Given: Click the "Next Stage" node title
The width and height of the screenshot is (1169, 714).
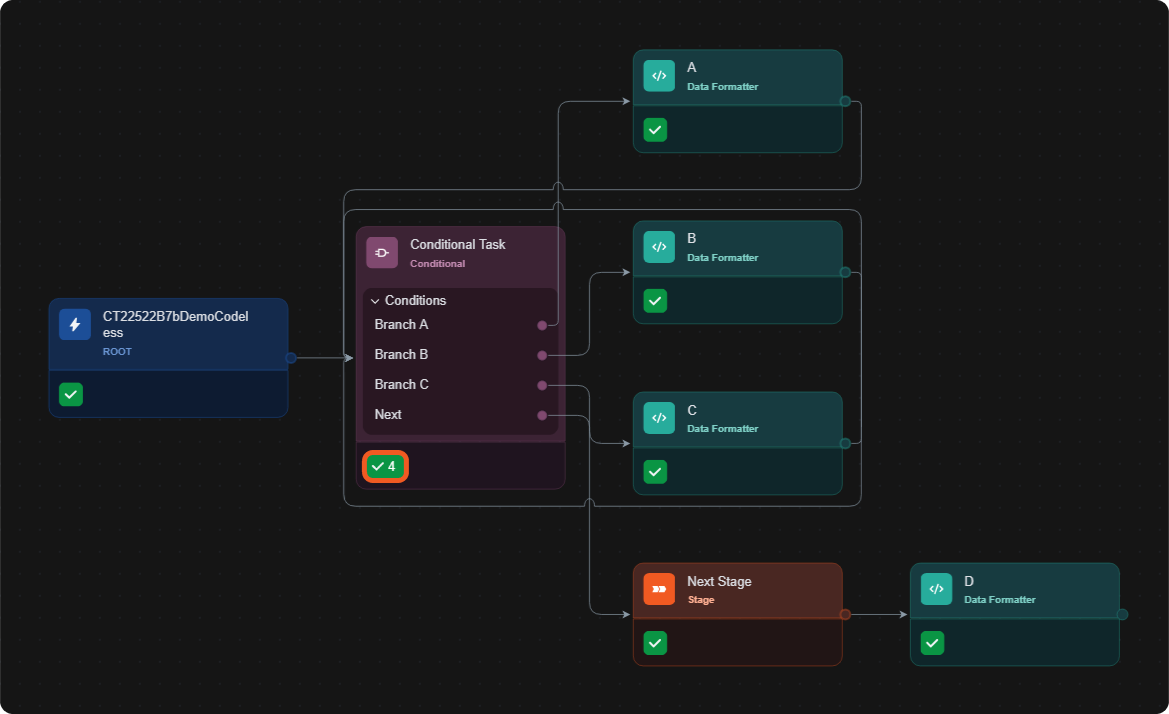Looking at the screenshot, I should coord(719,581).
